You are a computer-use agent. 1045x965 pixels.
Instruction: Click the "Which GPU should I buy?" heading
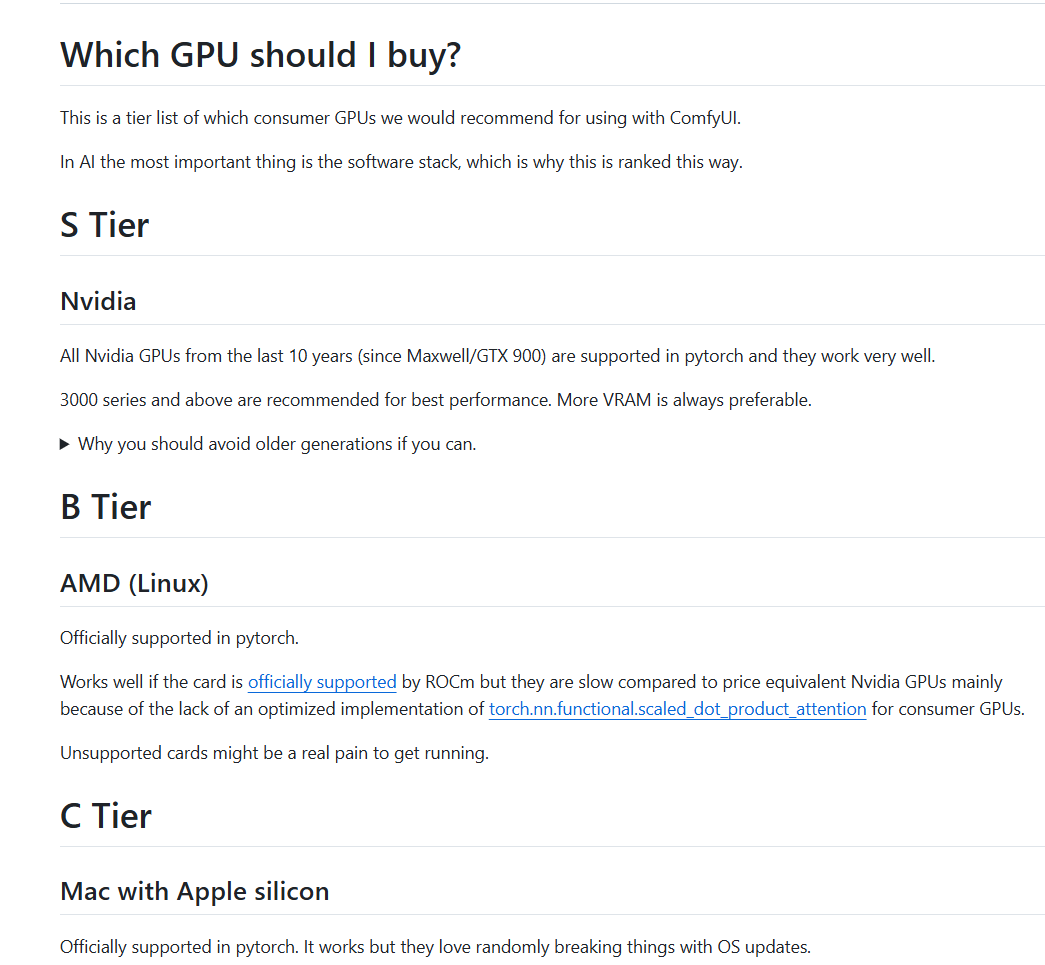tap(261, 55)
